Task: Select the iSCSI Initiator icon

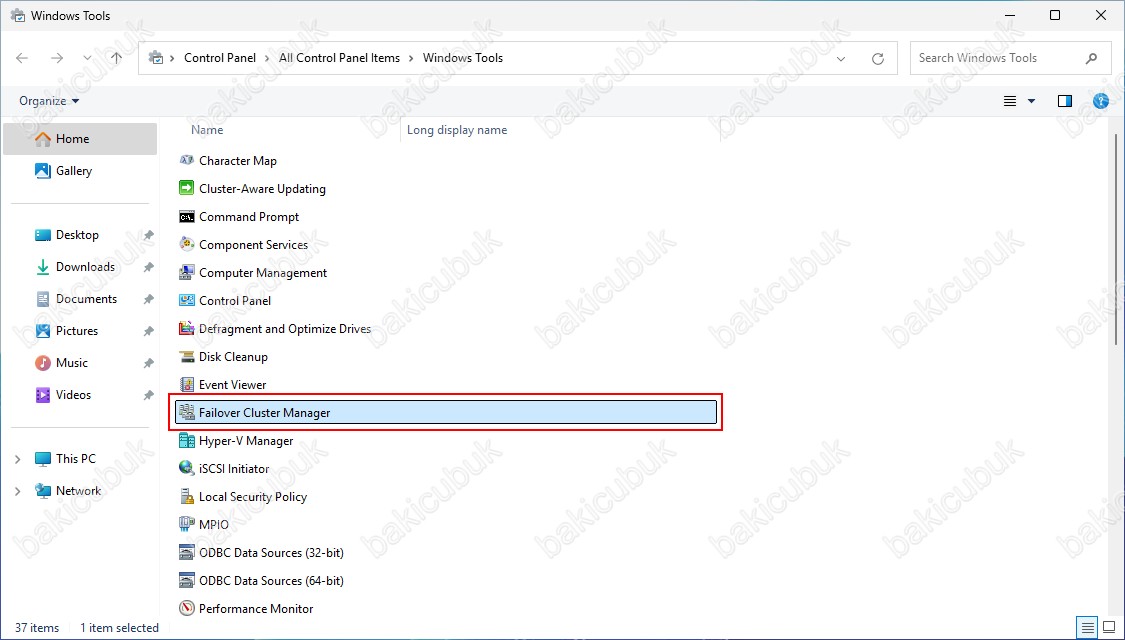Action: pyautogui.click(x=187, y=469)
